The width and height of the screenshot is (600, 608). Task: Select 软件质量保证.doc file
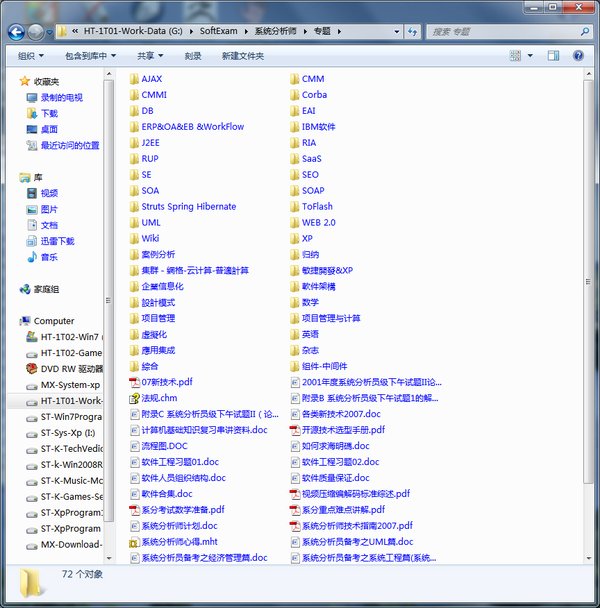pos(330,478)
